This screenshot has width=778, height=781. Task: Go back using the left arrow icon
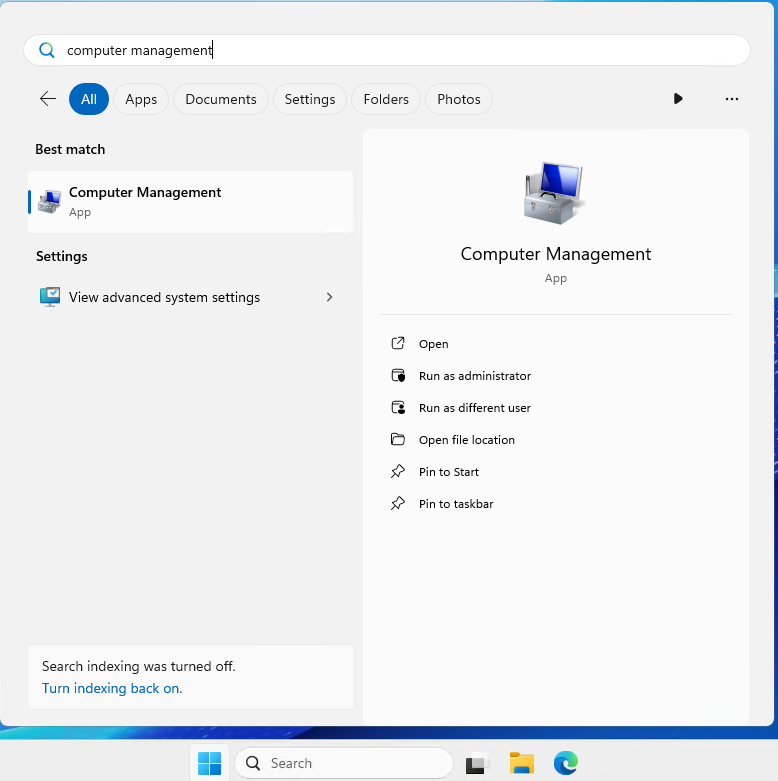[48, 99]
